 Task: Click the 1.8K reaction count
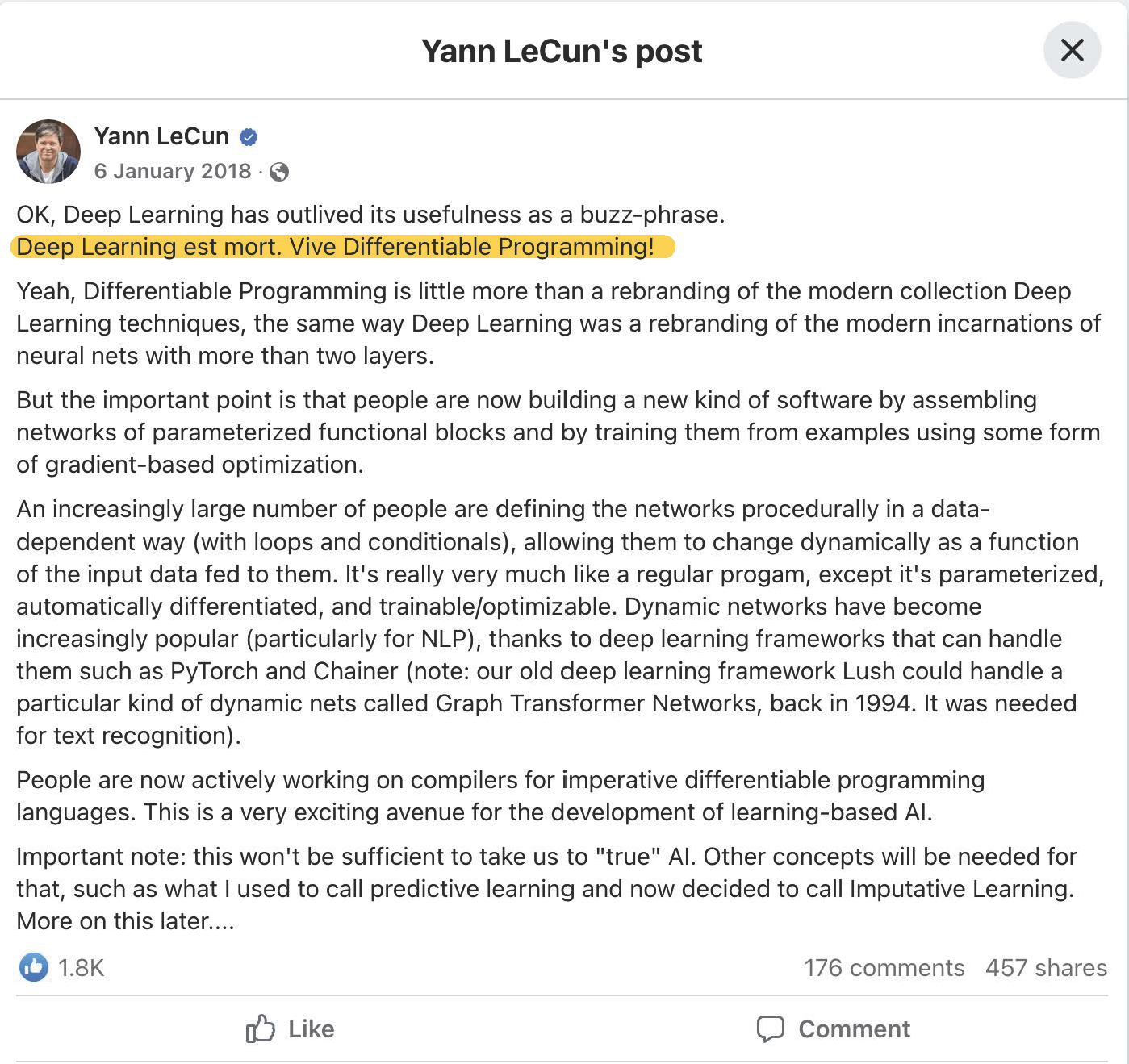[x=82, y=967]
